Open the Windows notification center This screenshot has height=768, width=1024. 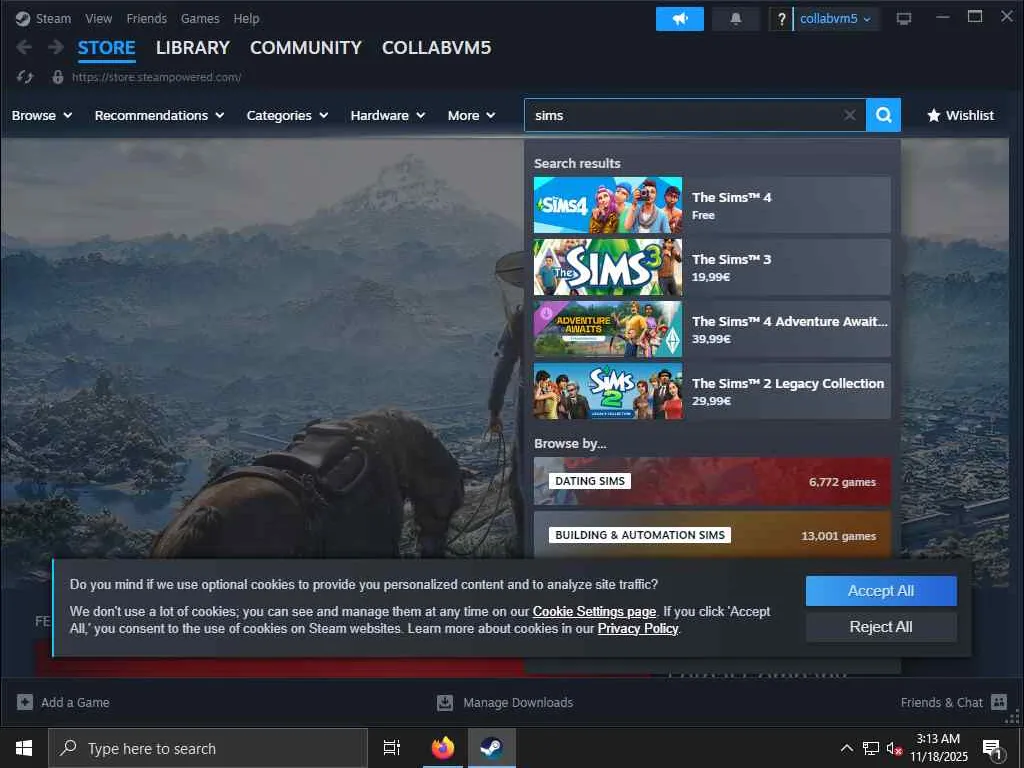tap(994, 748)
